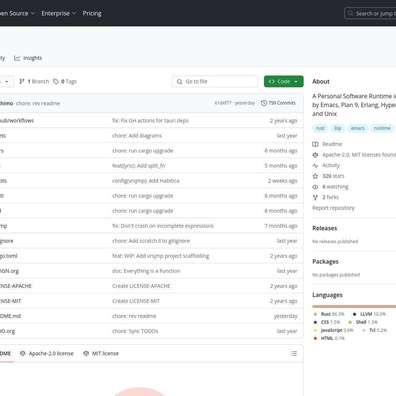Viewport: 396px width, 396px height.
Task: Open the Activity link
Action: pos(331,165)
